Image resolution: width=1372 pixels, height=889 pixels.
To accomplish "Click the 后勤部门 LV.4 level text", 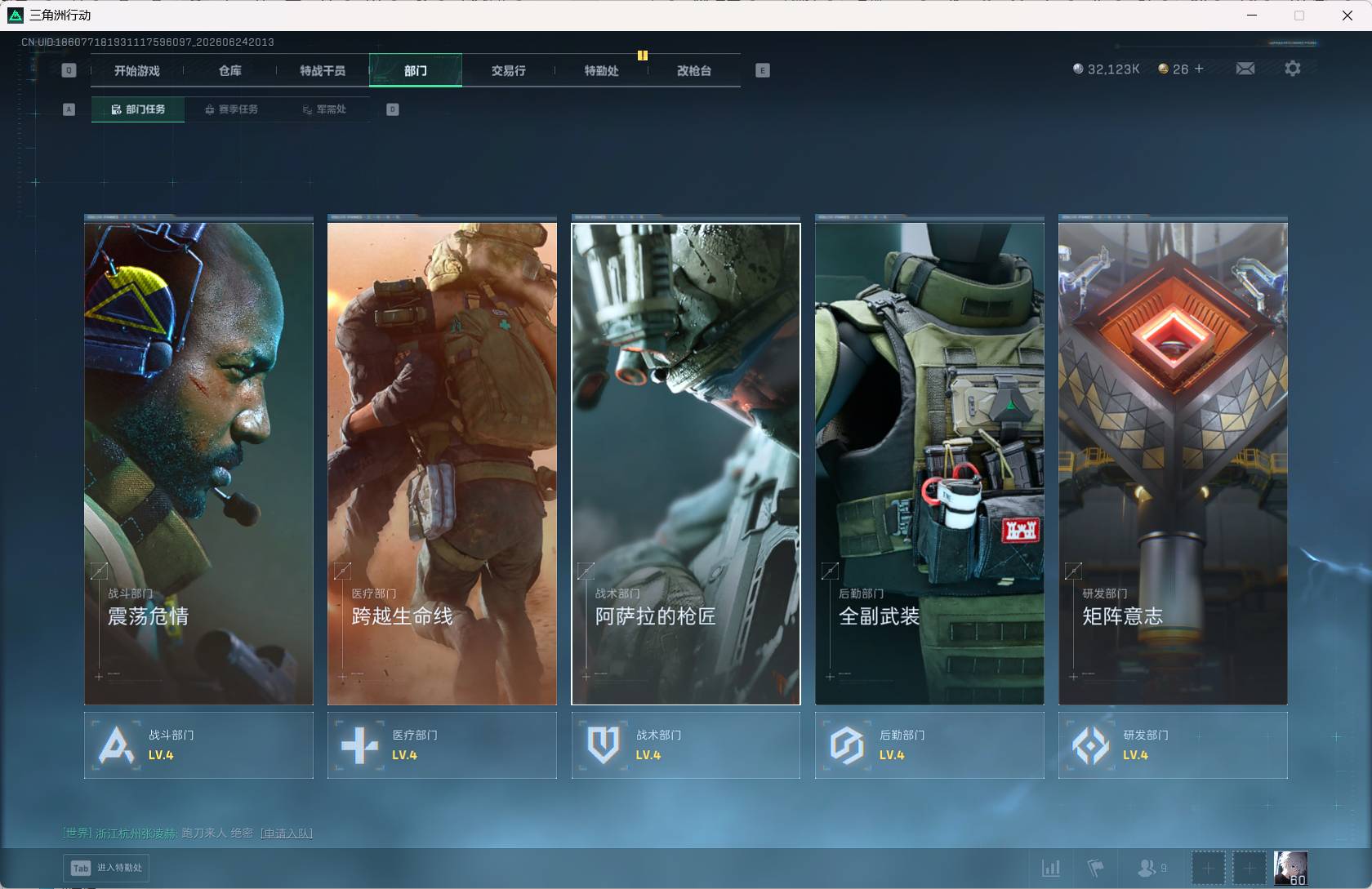I will pos(892,755).
